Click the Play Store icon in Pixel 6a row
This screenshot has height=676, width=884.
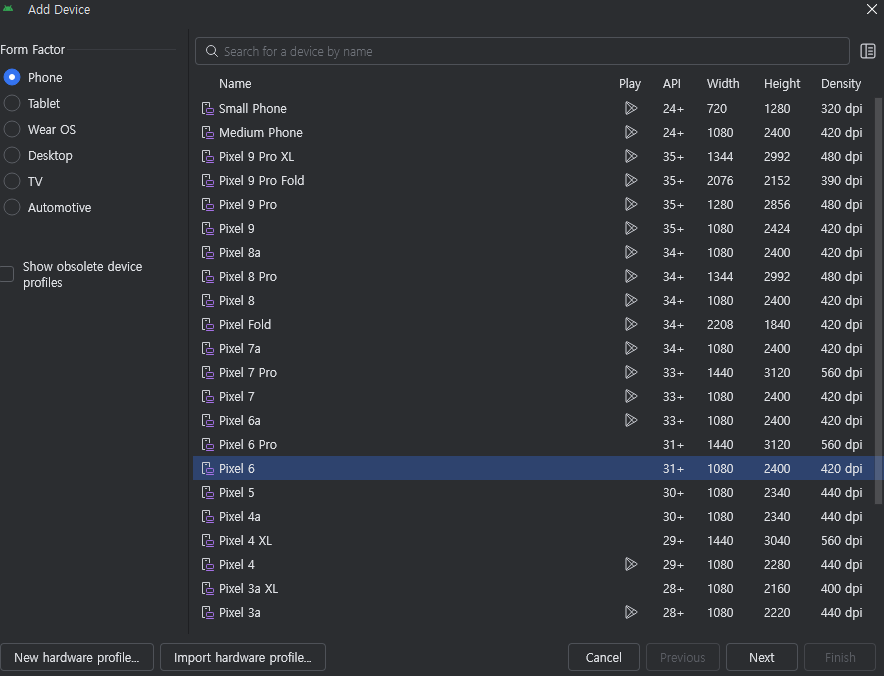(x=631, y=420)
